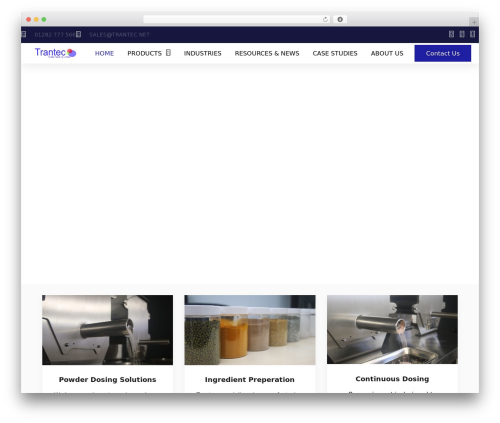This screenshot has height=423, width=500.
Task: Click the Contact Us button
Action: pyautogui.click(x=443, y=53)
